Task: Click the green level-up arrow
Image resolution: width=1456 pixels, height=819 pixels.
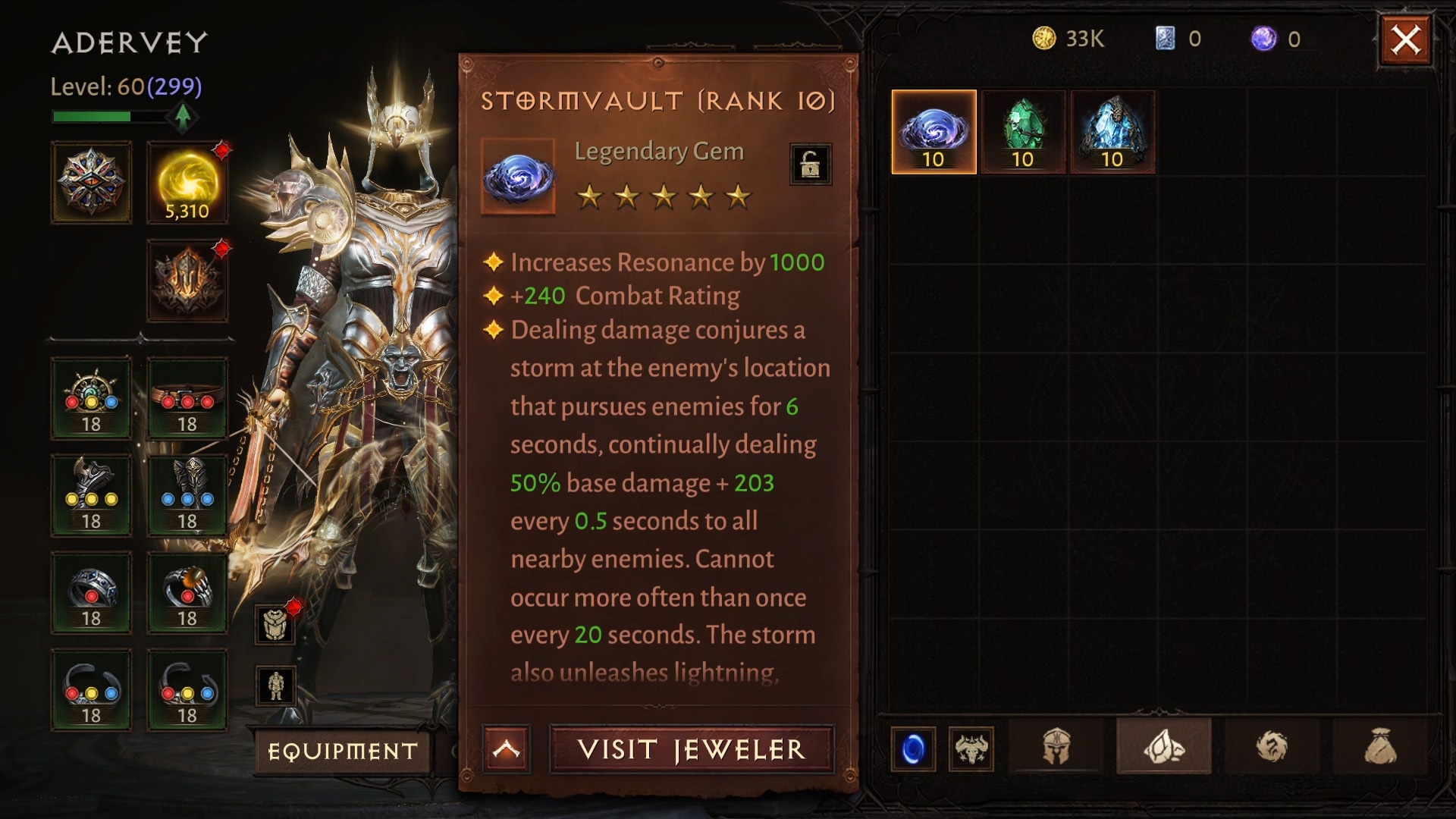Action: 183,117
